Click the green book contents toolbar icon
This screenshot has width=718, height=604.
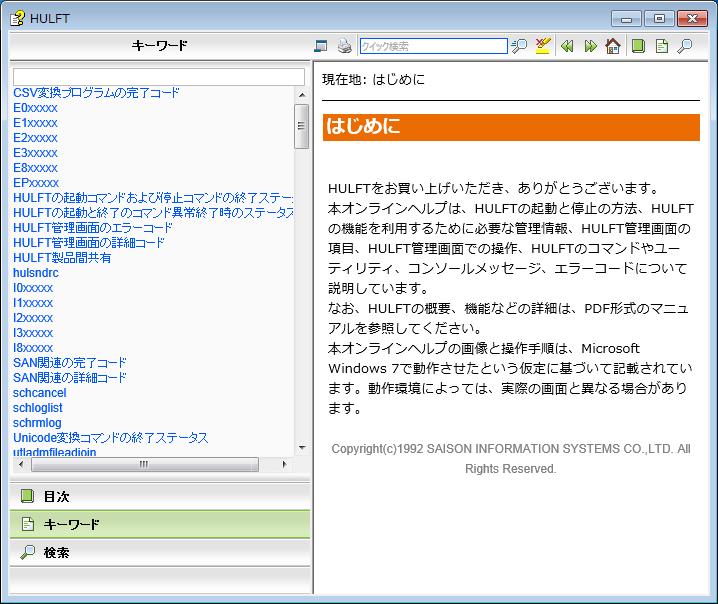click(x=638, y=46)
